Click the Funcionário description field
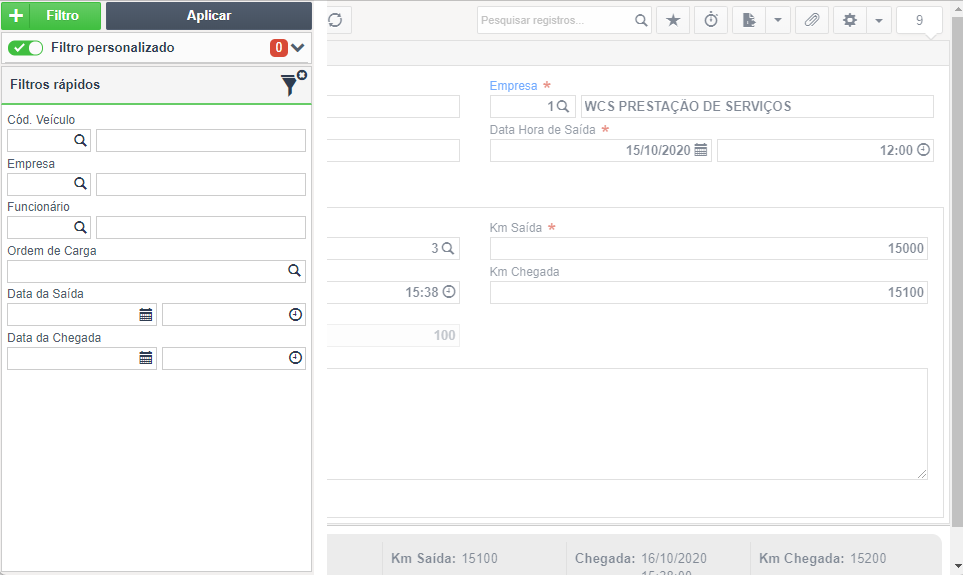 click(201, 227)
